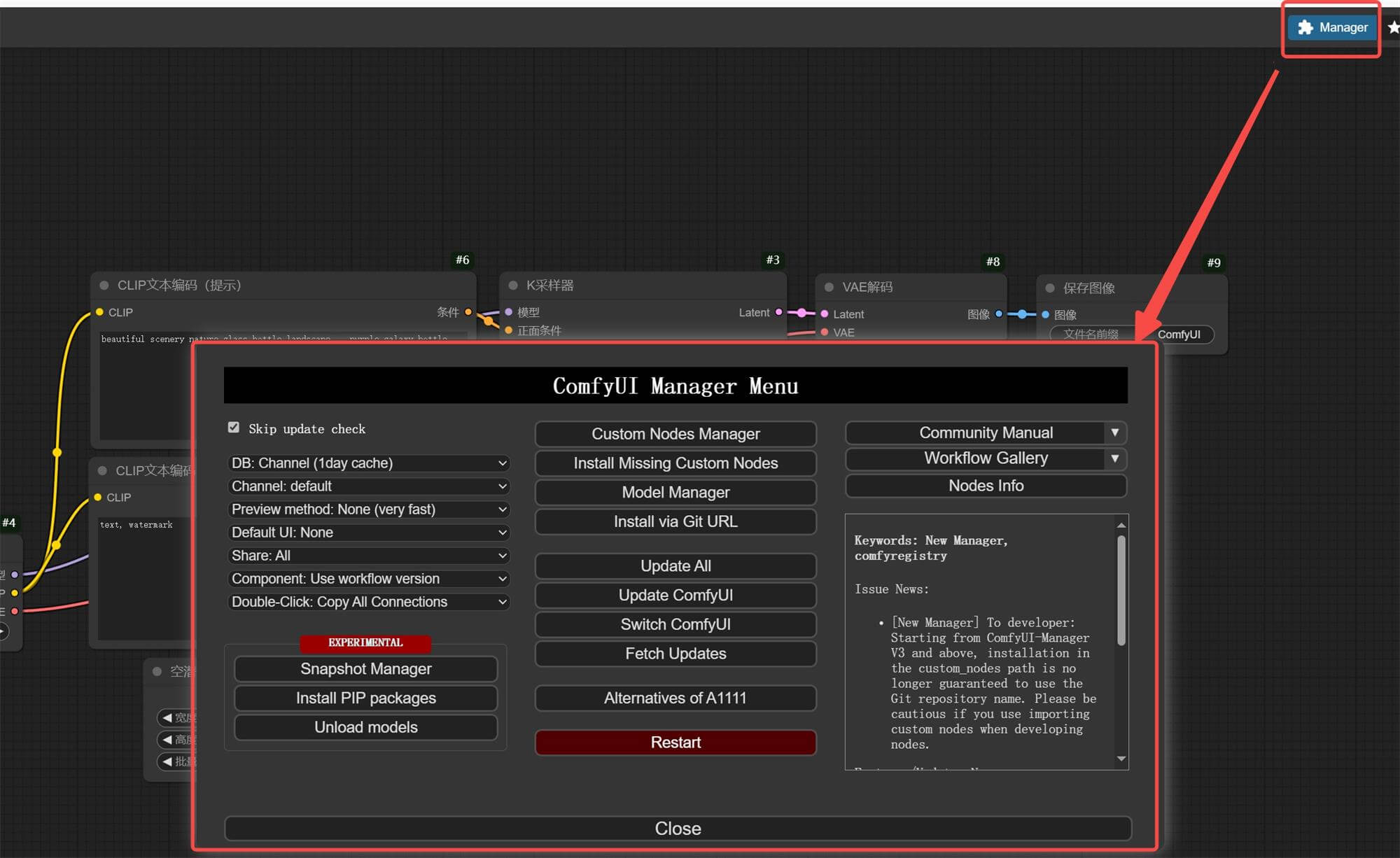Image resolution: width=1400 pixels, height=858 pixels.
Task: Click the ComfyUI filename prefix field
Action: pos(1132,335)
